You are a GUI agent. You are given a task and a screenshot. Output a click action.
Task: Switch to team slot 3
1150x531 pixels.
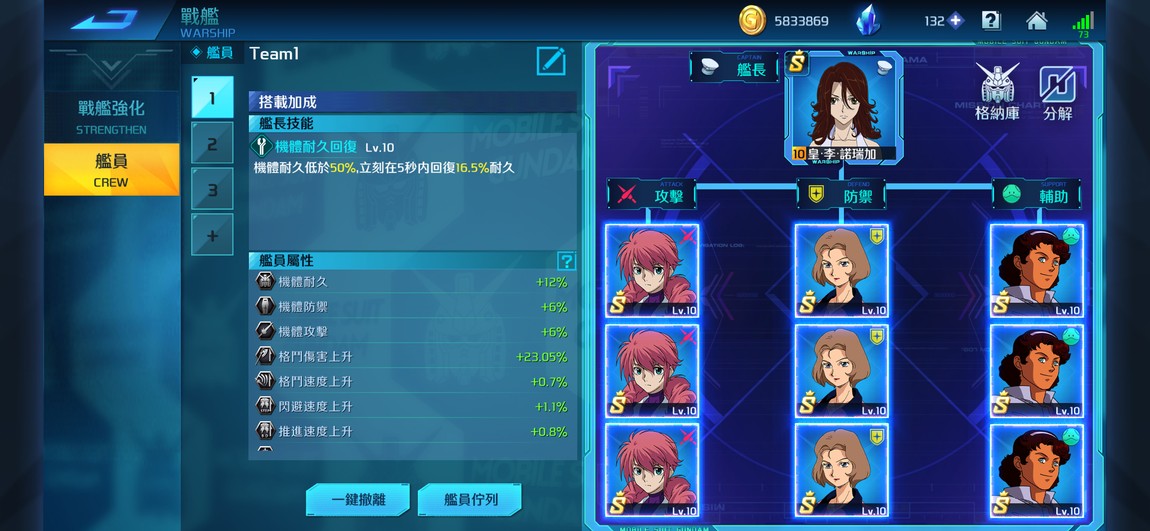pos(212,189)
